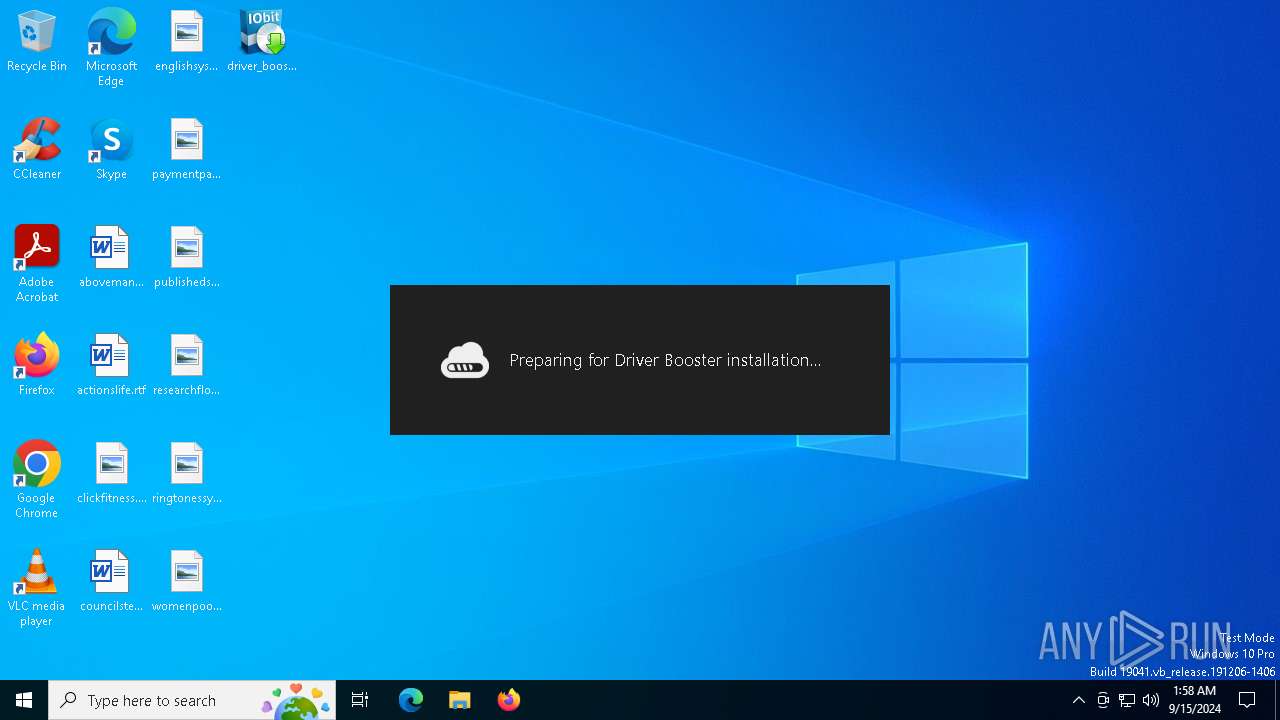Select the publisheds... image file
Screen dimensions: 1280x720
click(x=186, y=258)
